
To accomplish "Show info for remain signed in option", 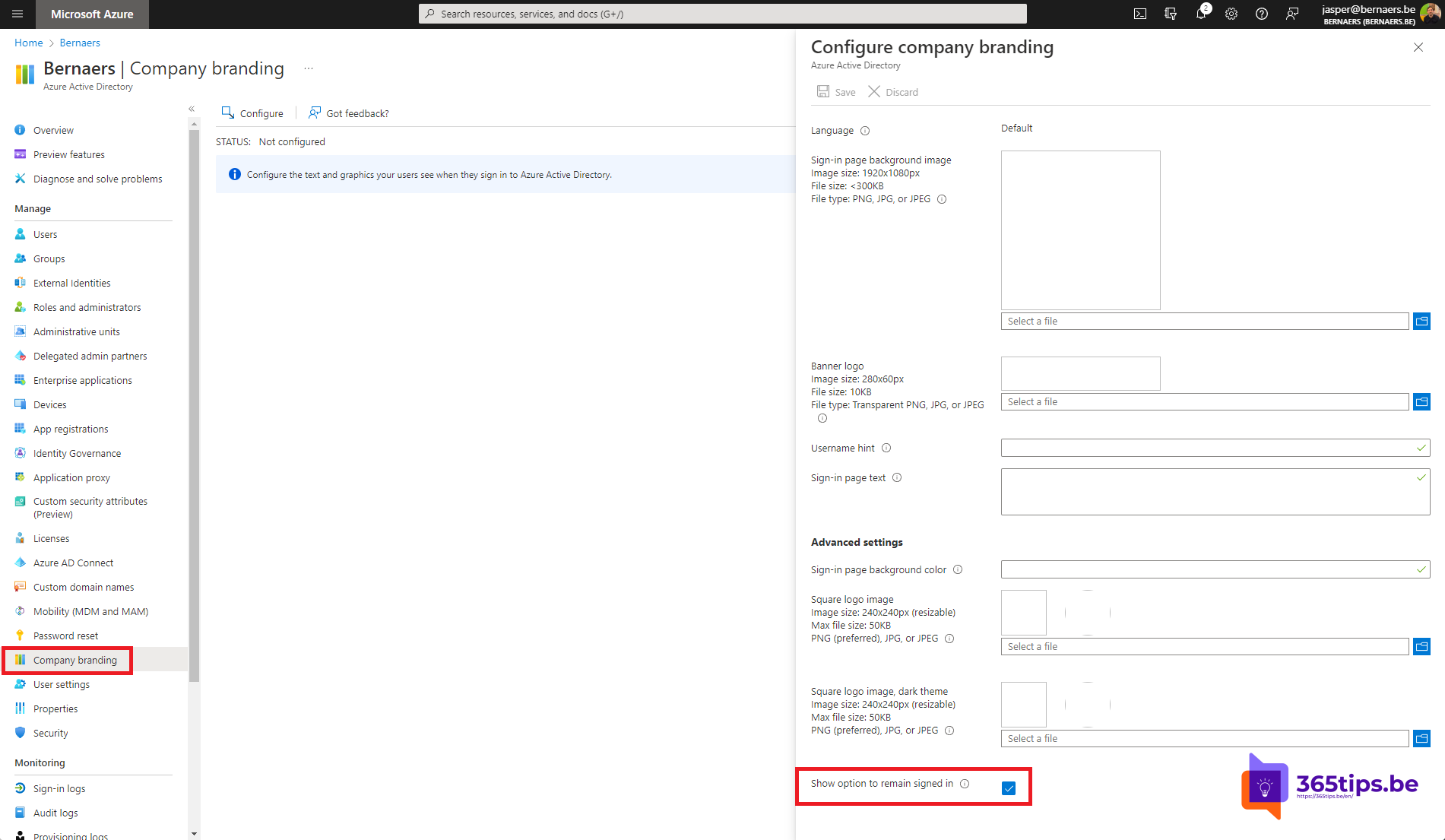I will 965,784.
